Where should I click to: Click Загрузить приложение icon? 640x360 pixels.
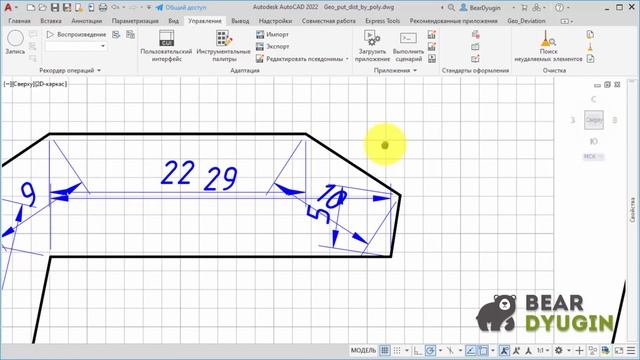(x=372, y=46)
